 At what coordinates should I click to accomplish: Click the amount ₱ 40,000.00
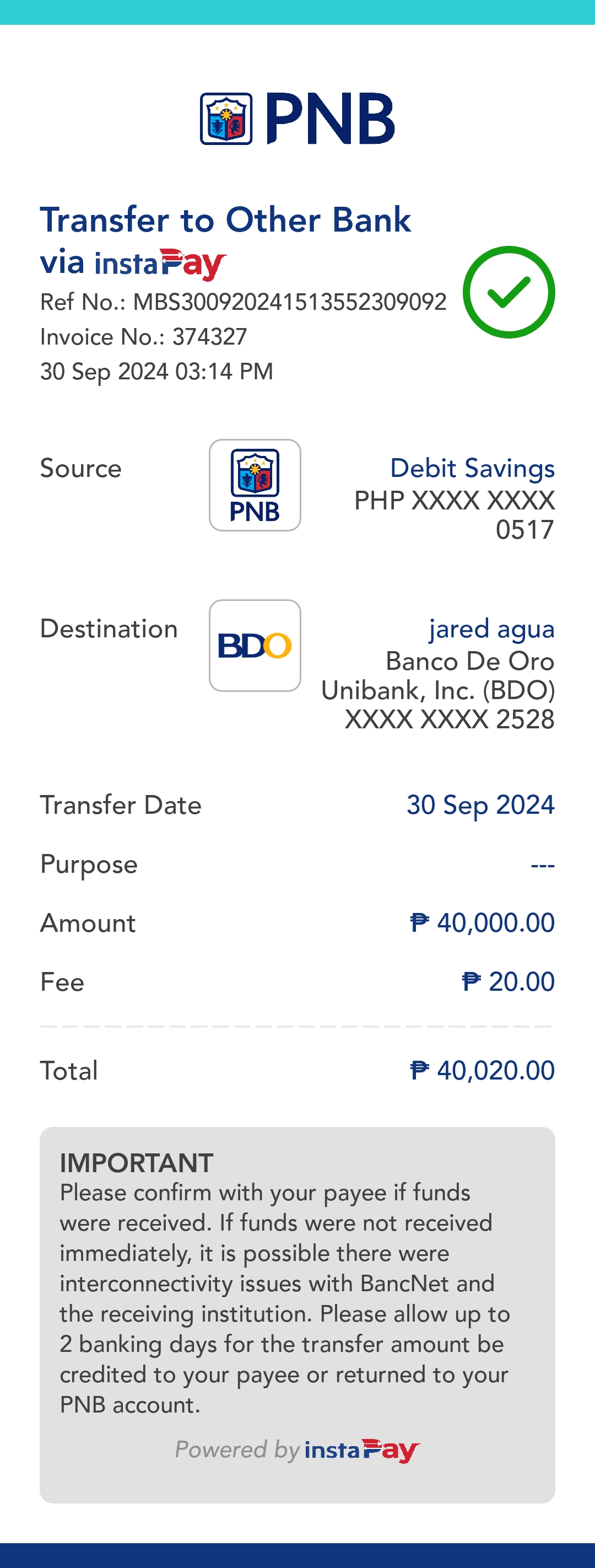click(482, 923)
